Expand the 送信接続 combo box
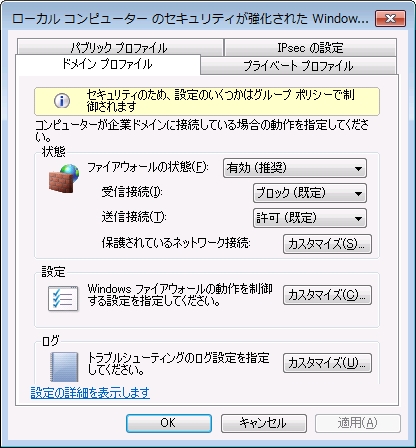416x448 pixels. [310, 218]
